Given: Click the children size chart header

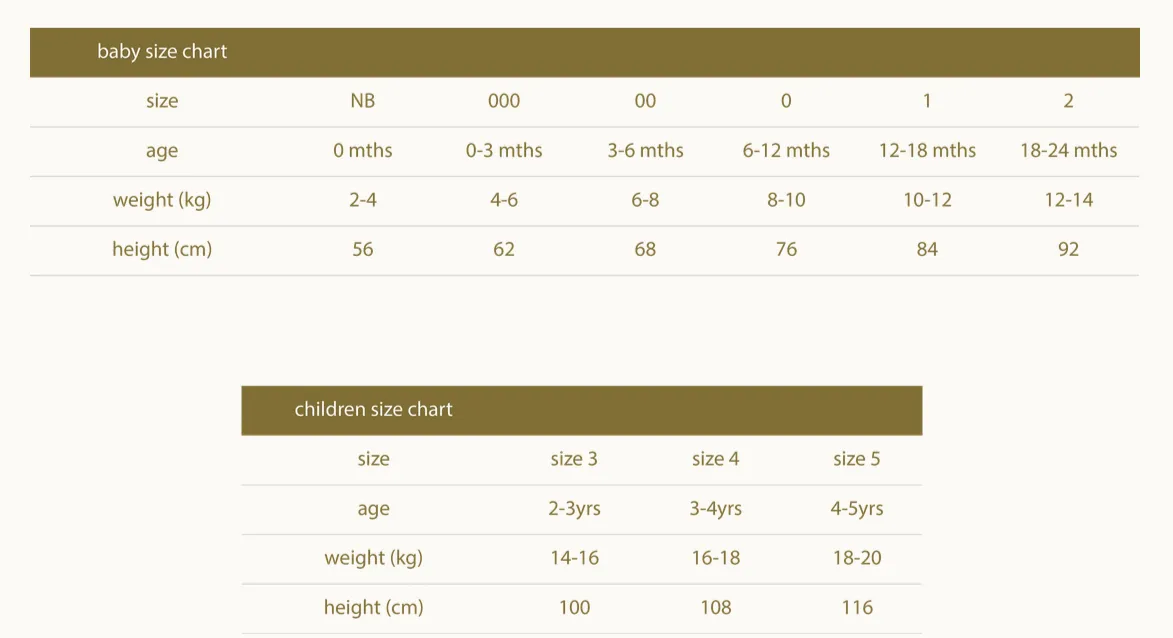Looking at the screenshot, I should click(x=581, y=410).
